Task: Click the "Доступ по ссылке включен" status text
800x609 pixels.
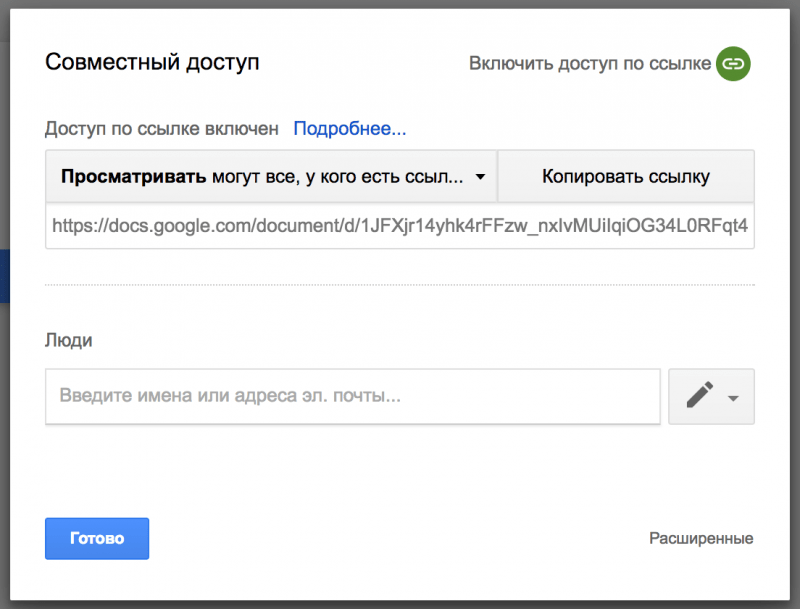Action: (x=162, y=128)
